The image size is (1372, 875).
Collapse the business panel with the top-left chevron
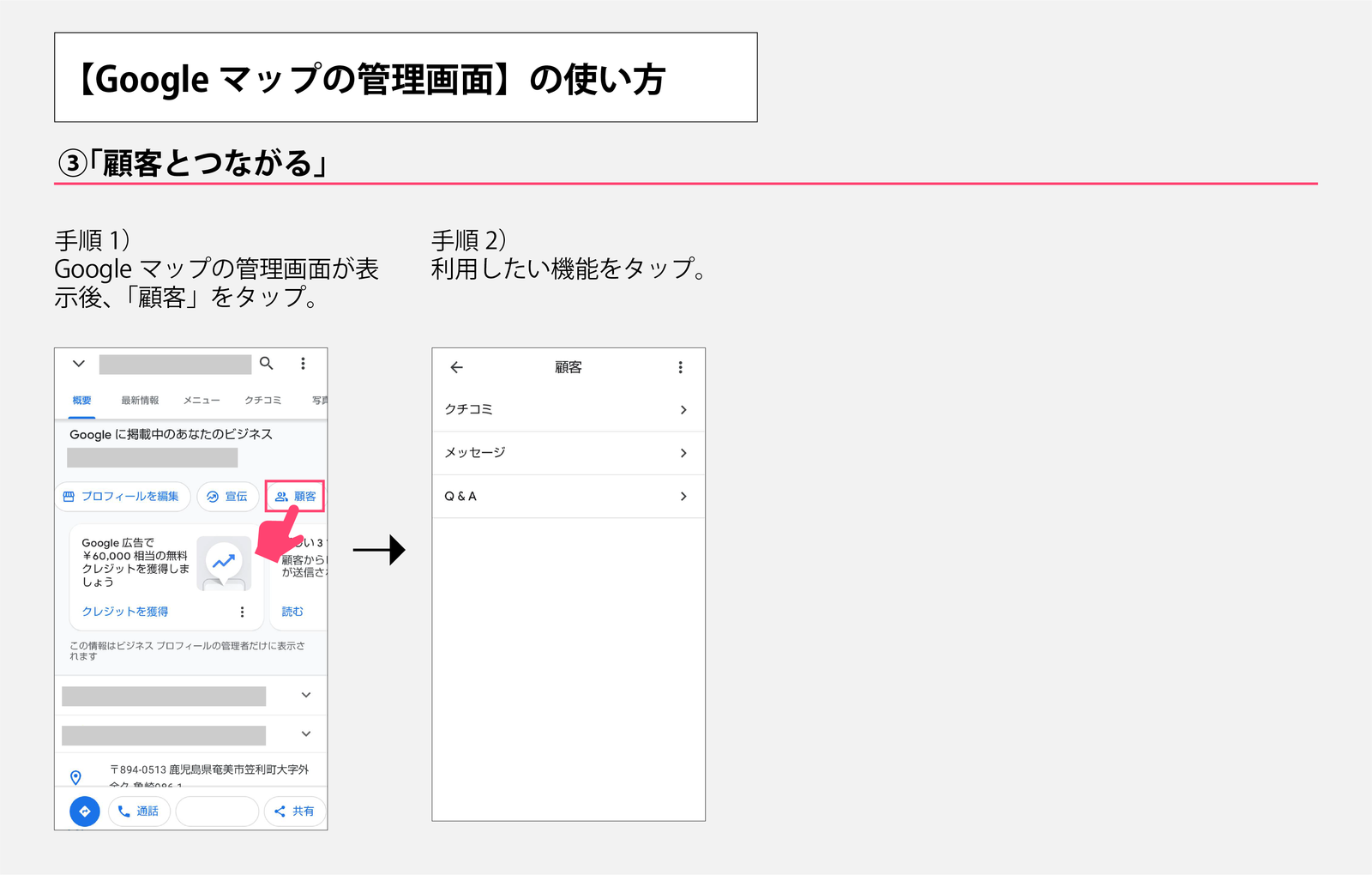79,364
